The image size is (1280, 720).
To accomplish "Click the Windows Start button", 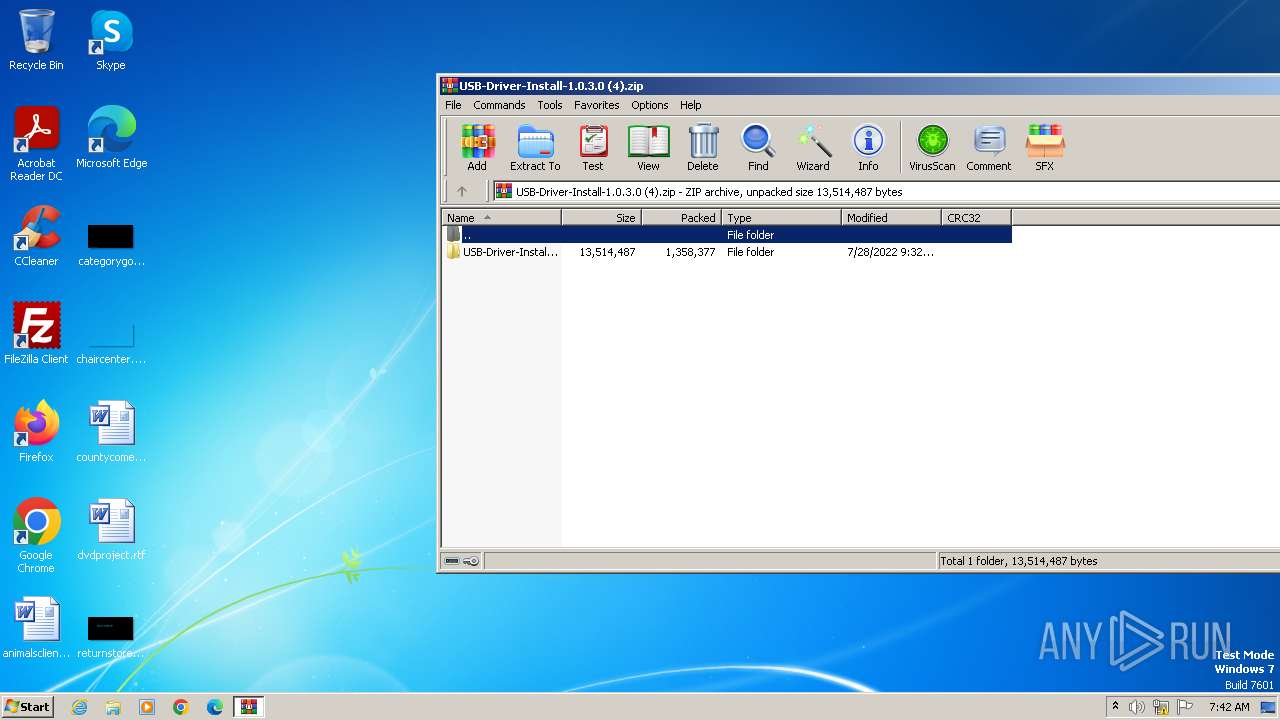I will click(28, 706).
